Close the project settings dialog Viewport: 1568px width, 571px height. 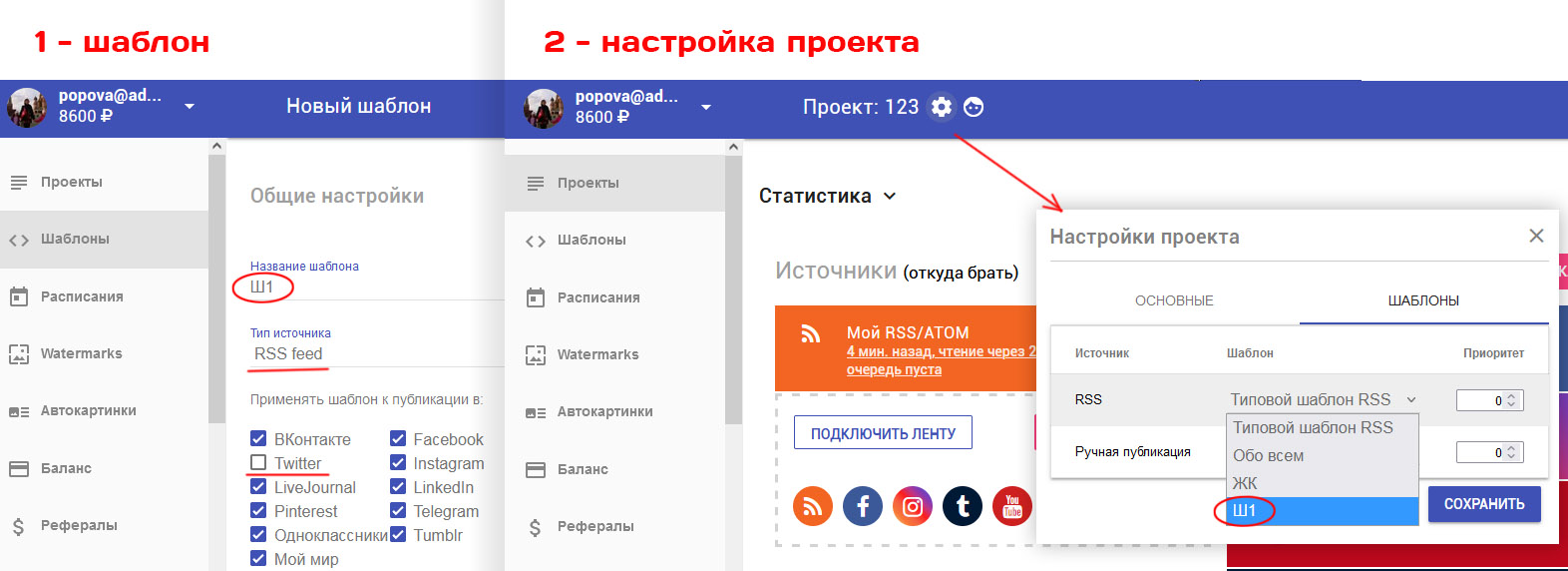coord(1536,236)
